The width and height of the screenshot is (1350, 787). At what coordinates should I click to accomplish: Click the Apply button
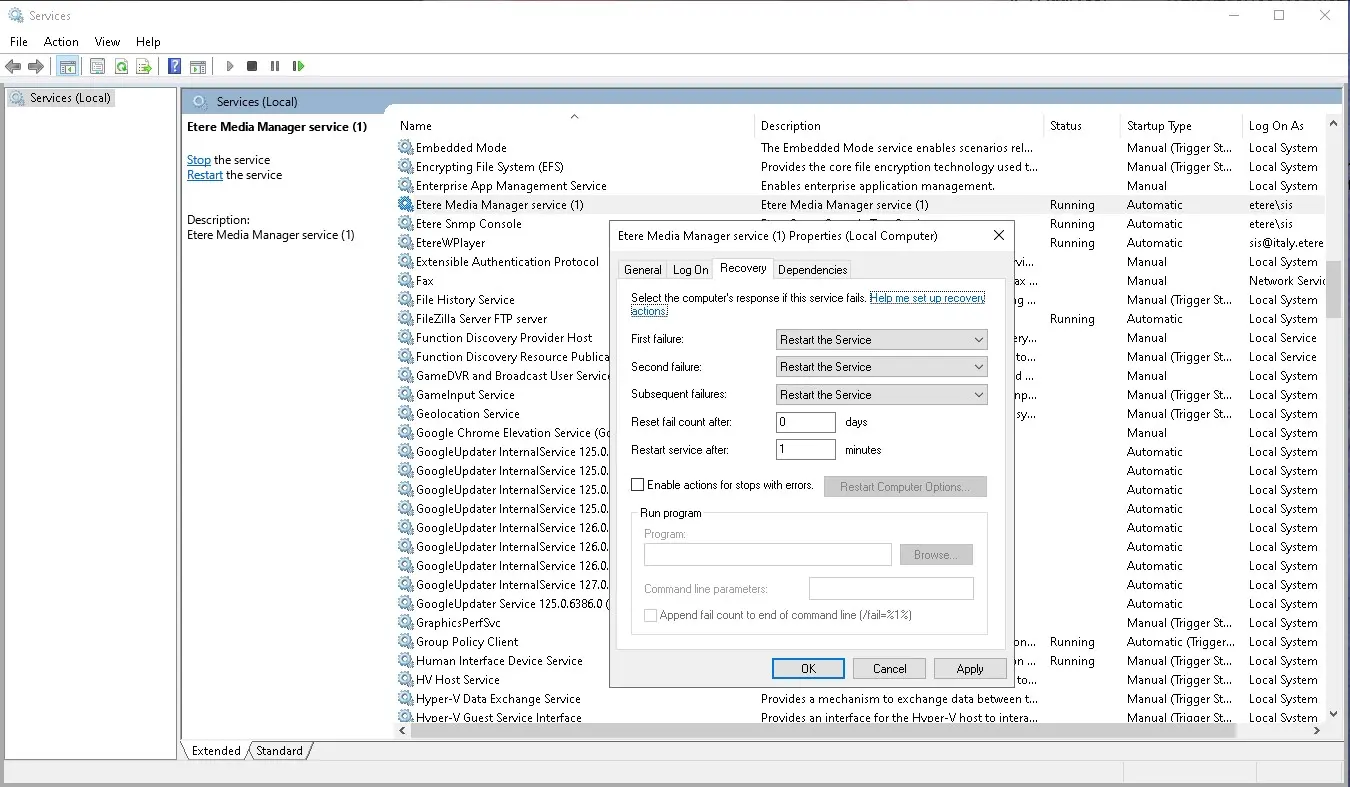pyautogui.click(x=969, y=669)
